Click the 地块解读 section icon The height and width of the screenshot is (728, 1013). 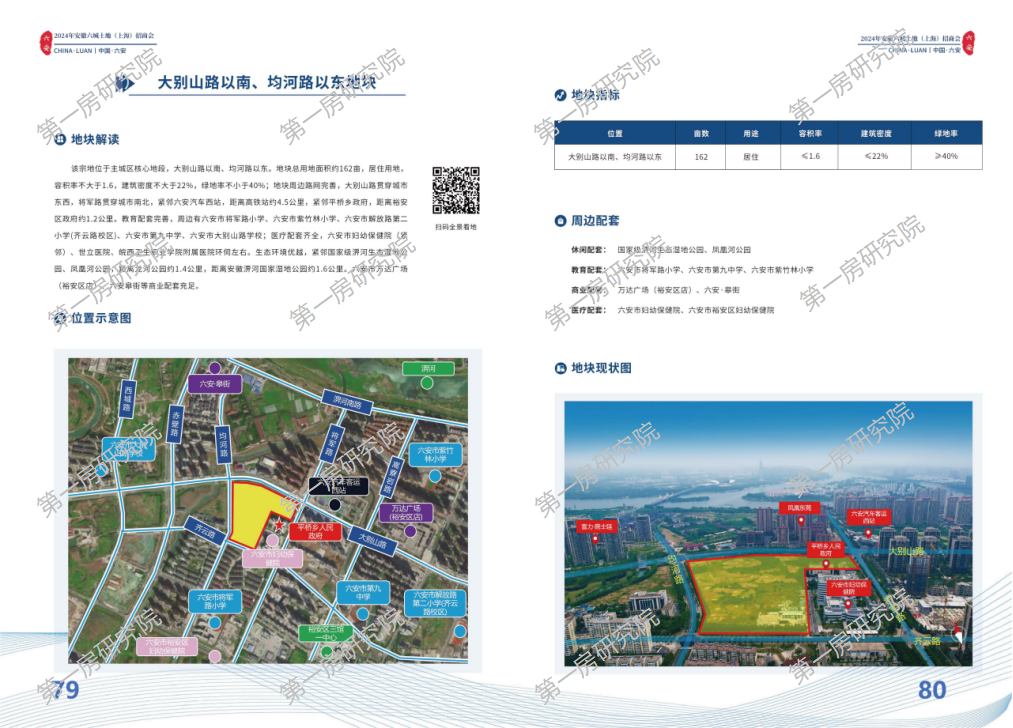60,140
